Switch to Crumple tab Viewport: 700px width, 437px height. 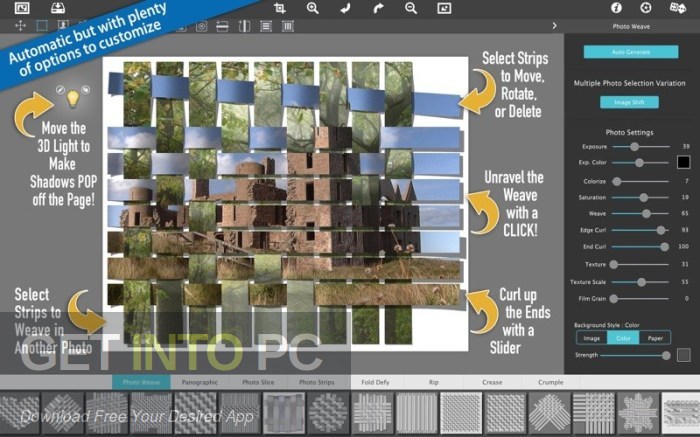pos(550,382)
